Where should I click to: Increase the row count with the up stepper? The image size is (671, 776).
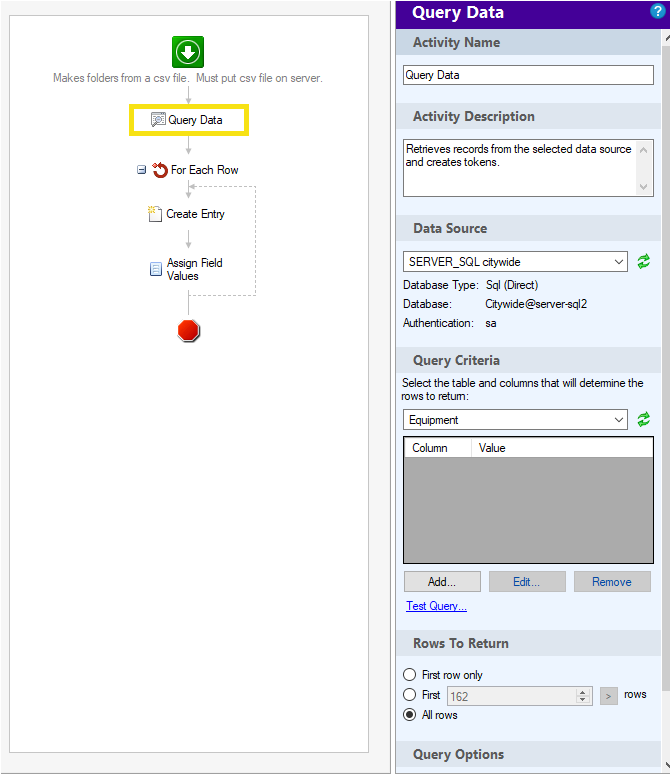click(583, 692)
